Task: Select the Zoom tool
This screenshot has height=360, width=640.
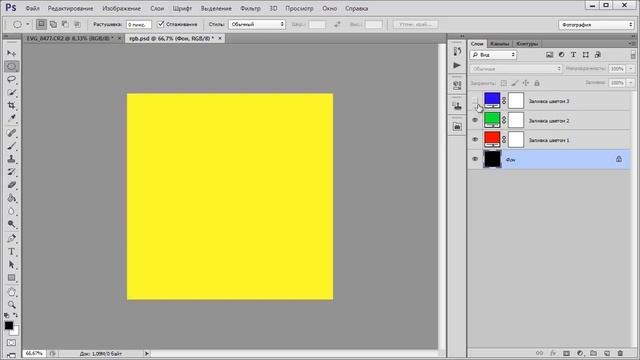Action: [11, 304]
